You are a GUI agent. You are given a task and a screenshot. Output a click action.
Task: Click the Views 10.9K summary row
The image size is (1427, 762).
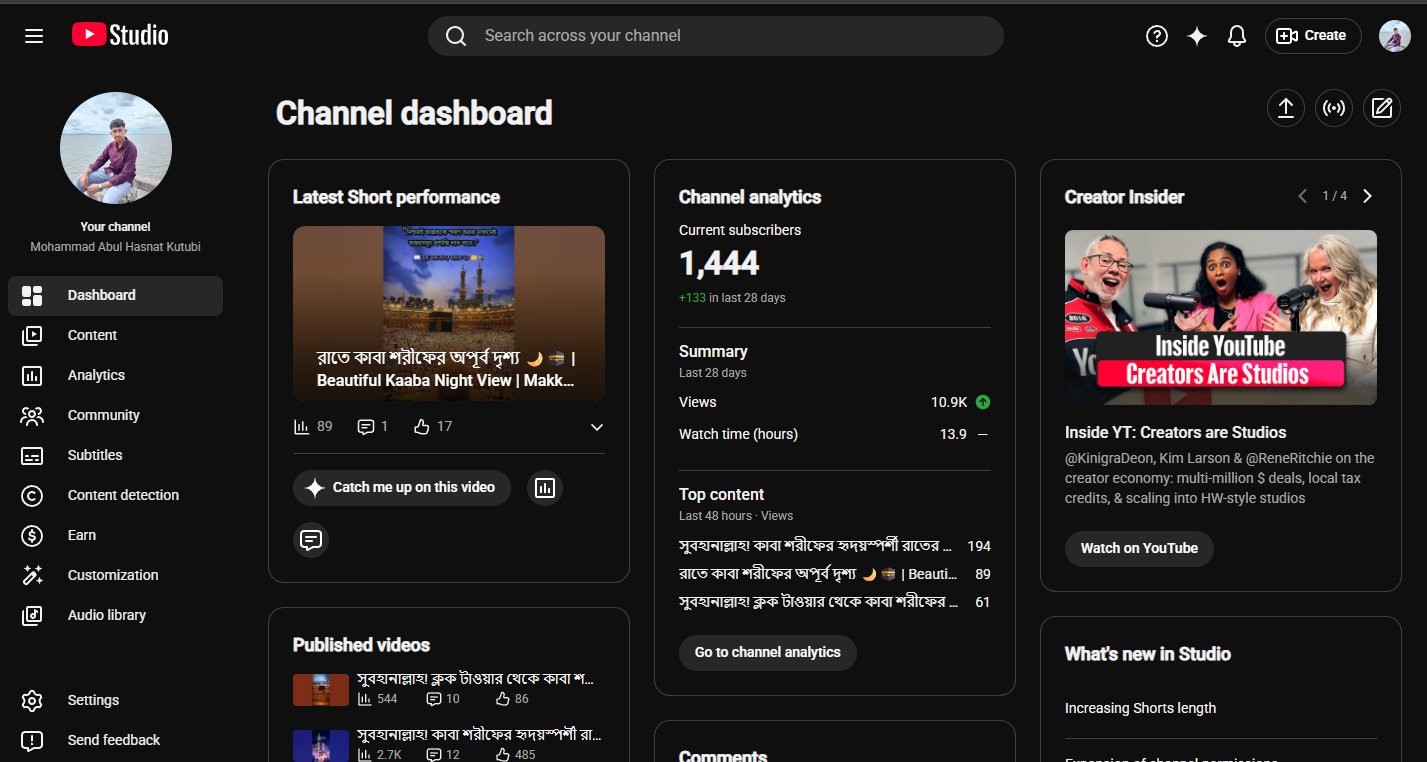click(835, 402)
